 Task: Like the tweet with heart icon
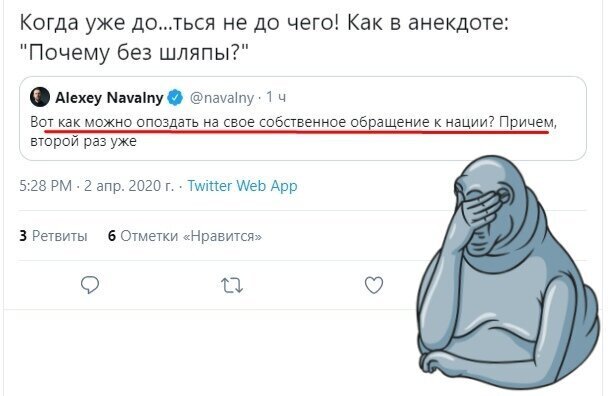pos(374,285)
